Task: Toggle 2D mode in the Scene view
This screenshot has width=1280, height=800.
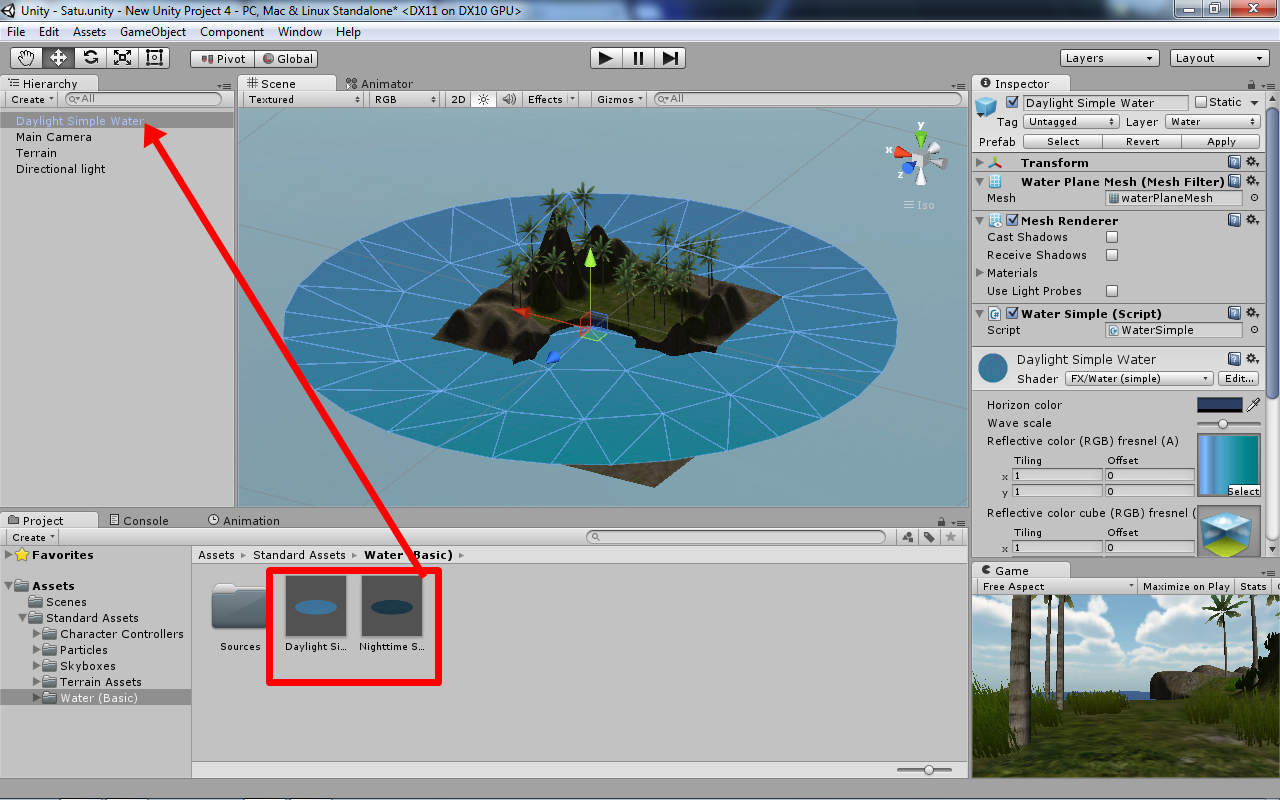Action: pos(457,99)
